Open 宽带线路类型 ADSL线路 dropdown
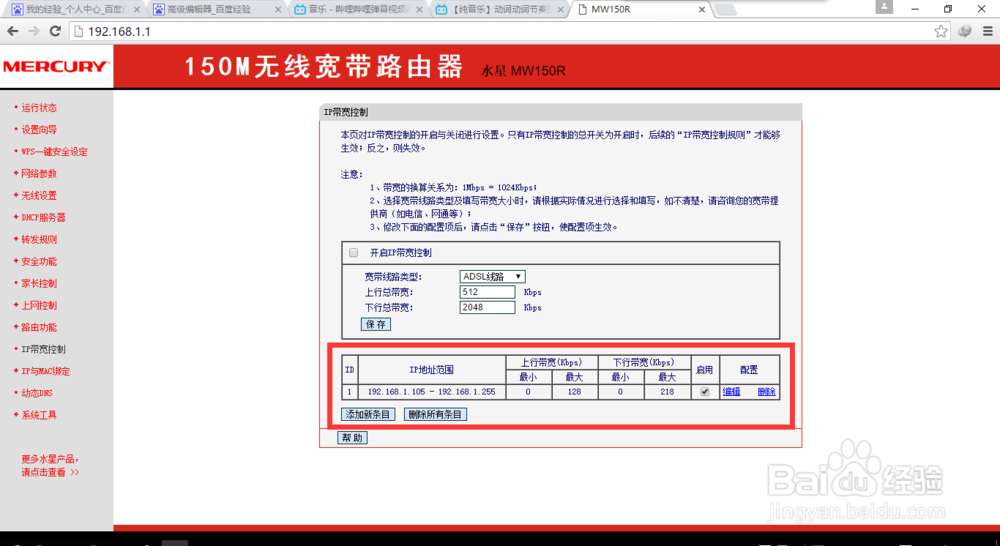Viewport: 1000px width, 546px height. coord(492,277)
